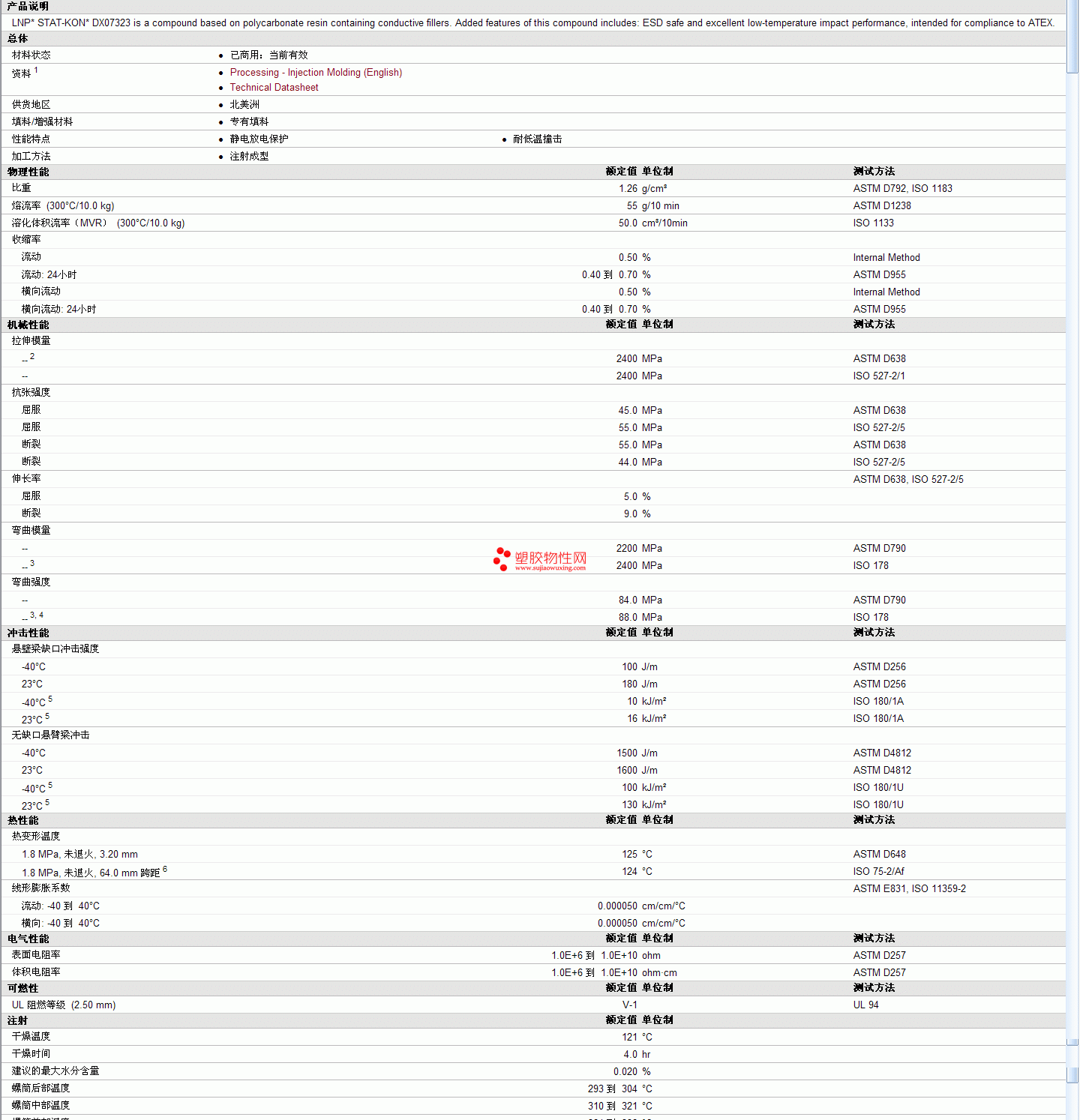The width and height of the screenshot is (1080, 1120).
Task: Click the 机械性能 section header
Action: [28, 325]
